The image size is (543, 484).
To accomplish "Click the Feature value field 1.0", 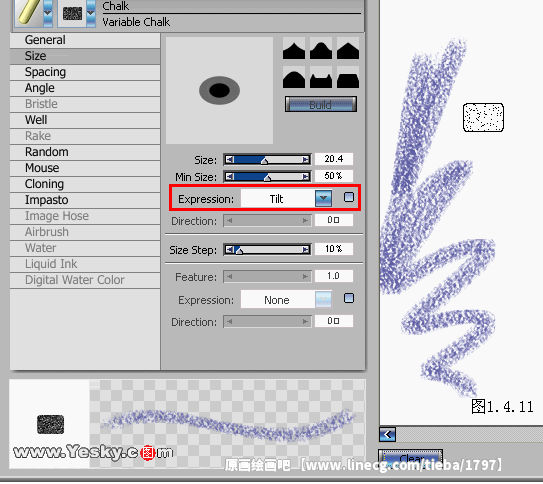I will click(x=334, y=276).
